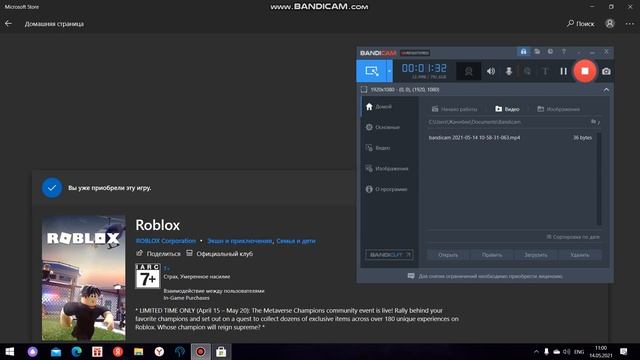Open Поиск in Microsoft Store
Screen dimensions: 640x360
click(580, 24)
